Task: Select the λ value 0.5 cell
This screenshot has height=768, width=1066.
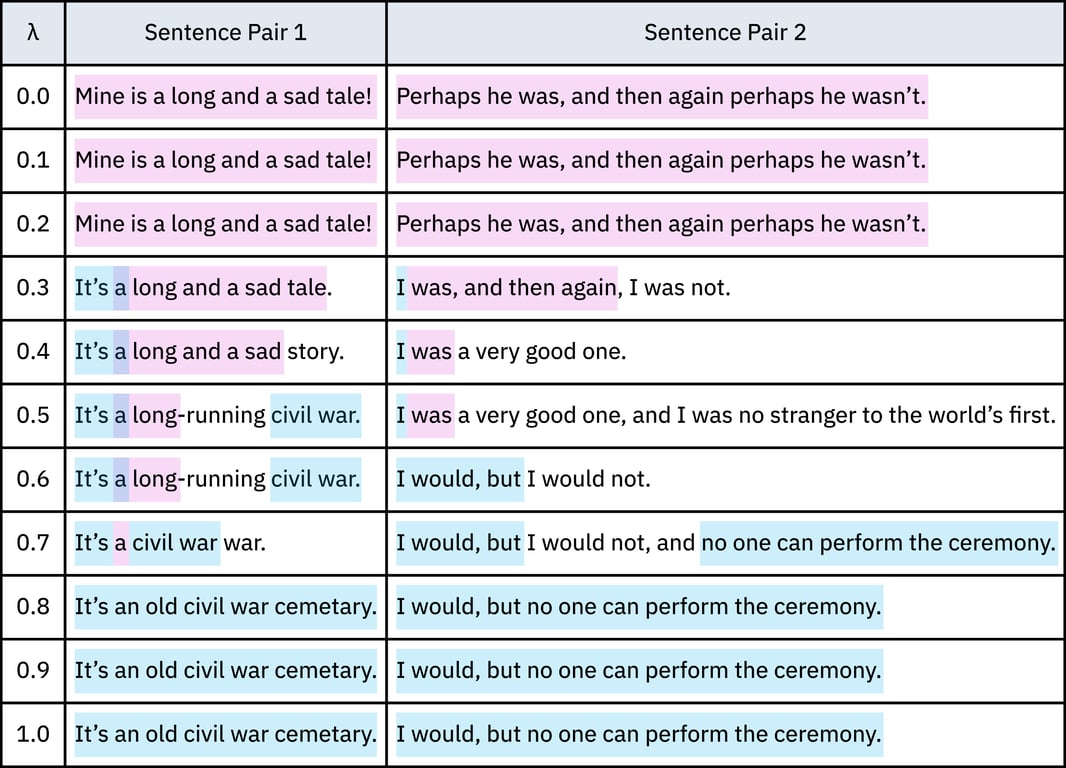Action: 33,415
